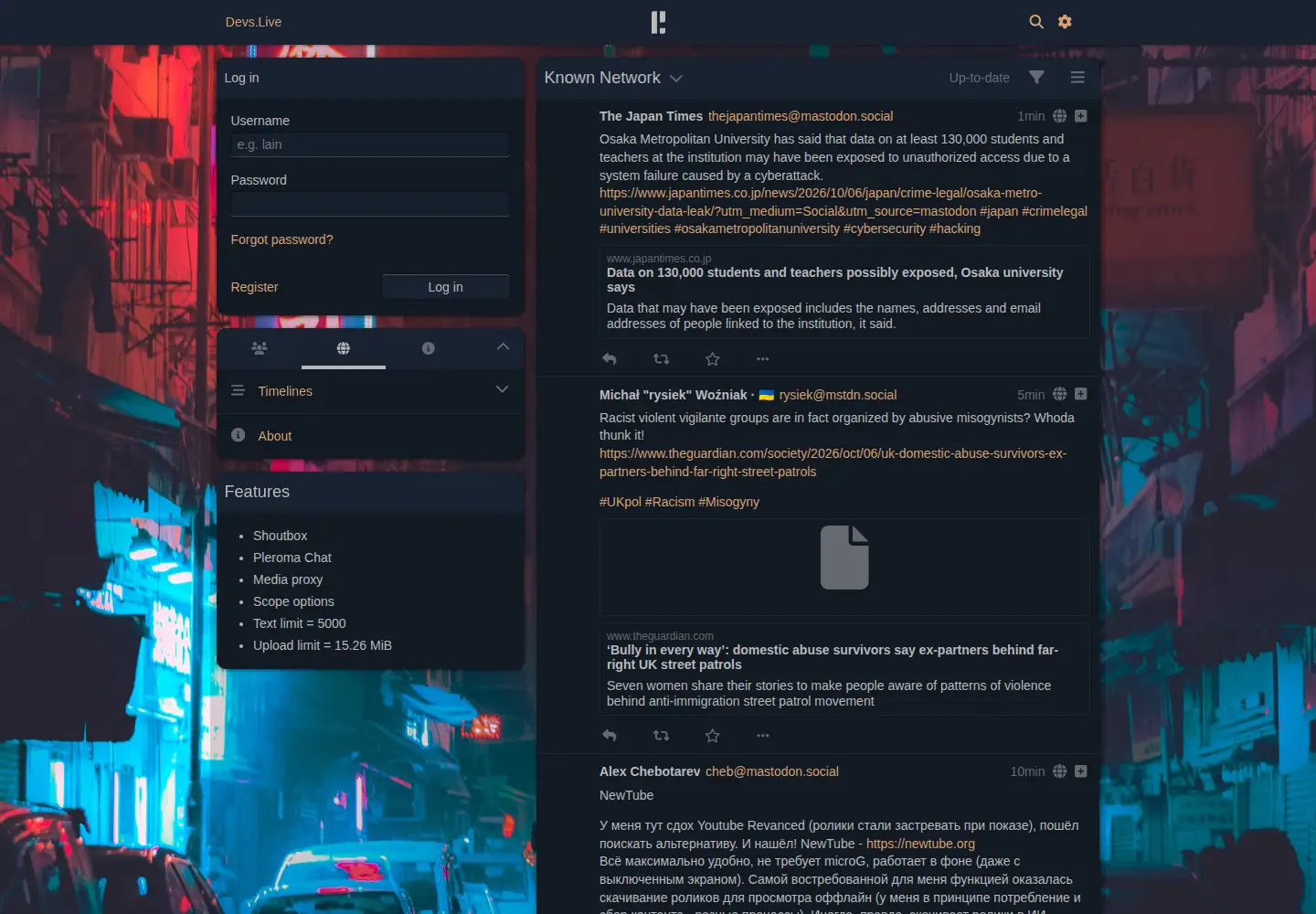Star Michał rysiek Woźniak's post
1316x914 pixels.
coord(713,736)
